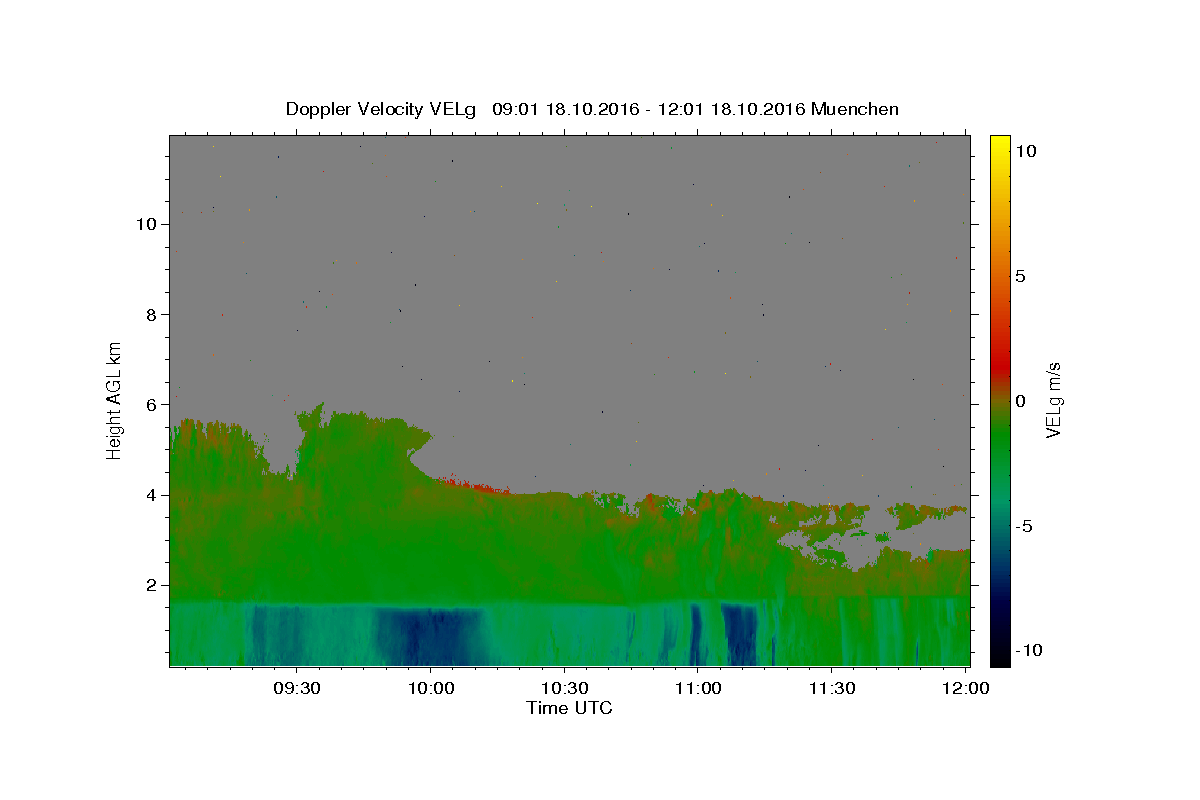Image resolution: width=1200 pixels, height=800 pixels.
Task: Click the 11:30 time axis label
Action: (x=831, y=688)
